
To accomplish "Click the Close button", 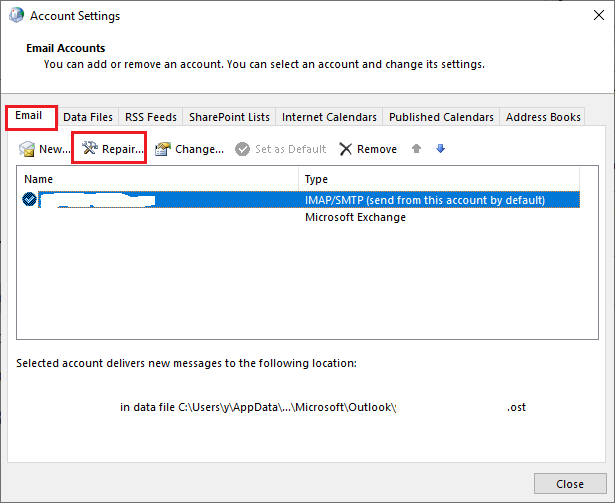I will click(x=570, y=484).
